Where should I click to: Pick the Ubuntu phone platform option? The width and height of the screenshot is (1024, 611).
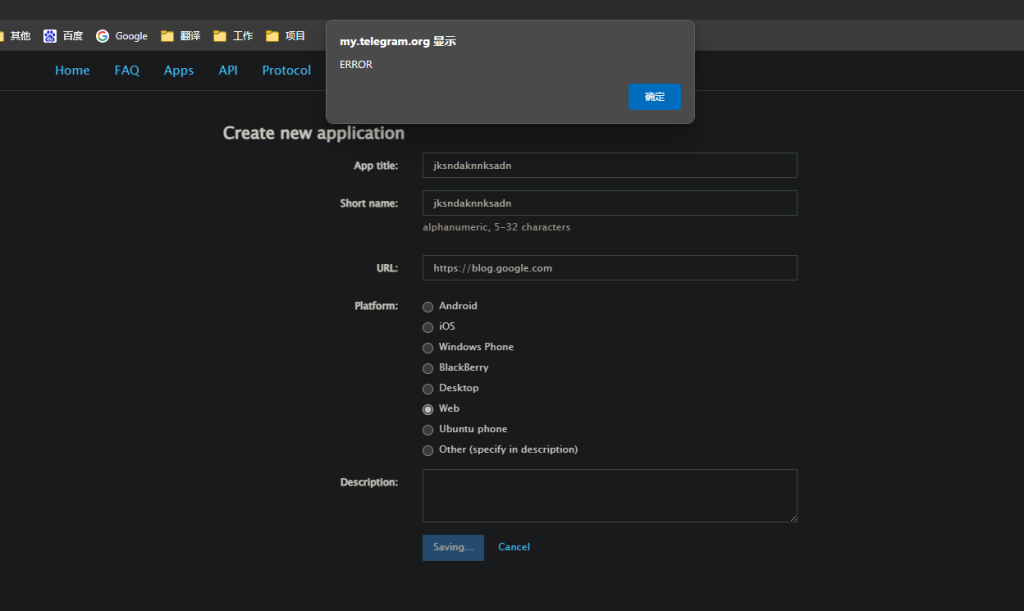click(x=428, y=430)
